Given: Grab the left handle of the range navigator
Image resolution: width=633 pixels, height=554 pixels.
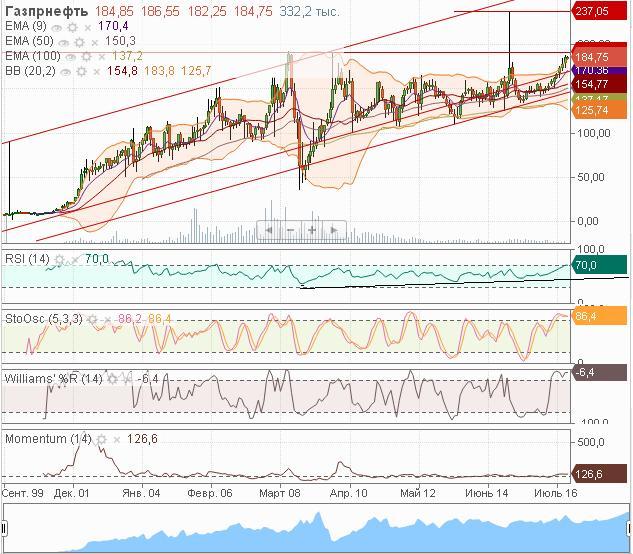Looking at the screenshot, I should [x=4, y=528].
